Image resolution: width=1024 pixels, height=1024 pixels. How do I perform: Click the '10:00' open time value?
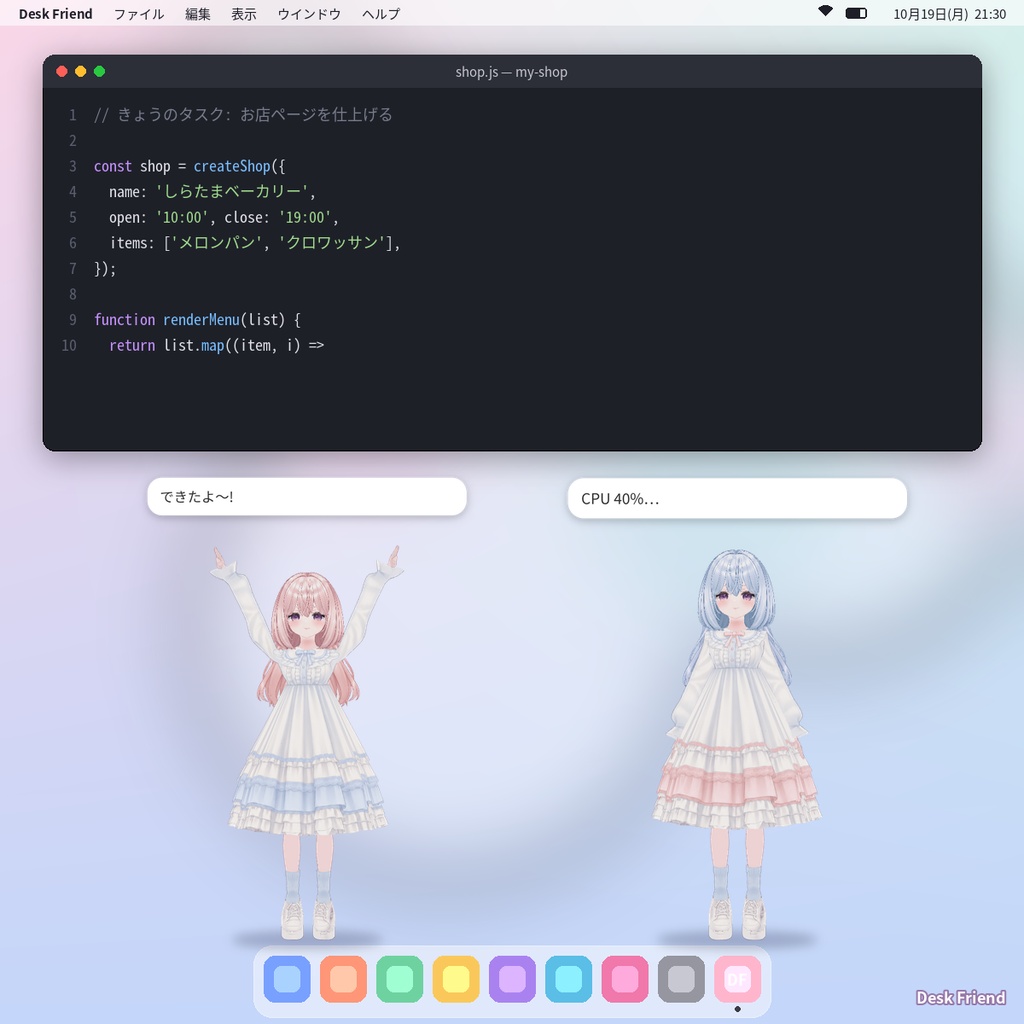[182, 217]
